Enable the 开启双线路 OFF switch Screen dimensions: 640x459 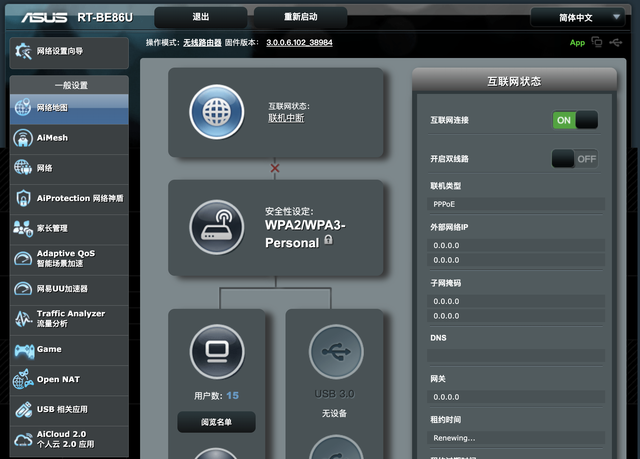point(575,159)
